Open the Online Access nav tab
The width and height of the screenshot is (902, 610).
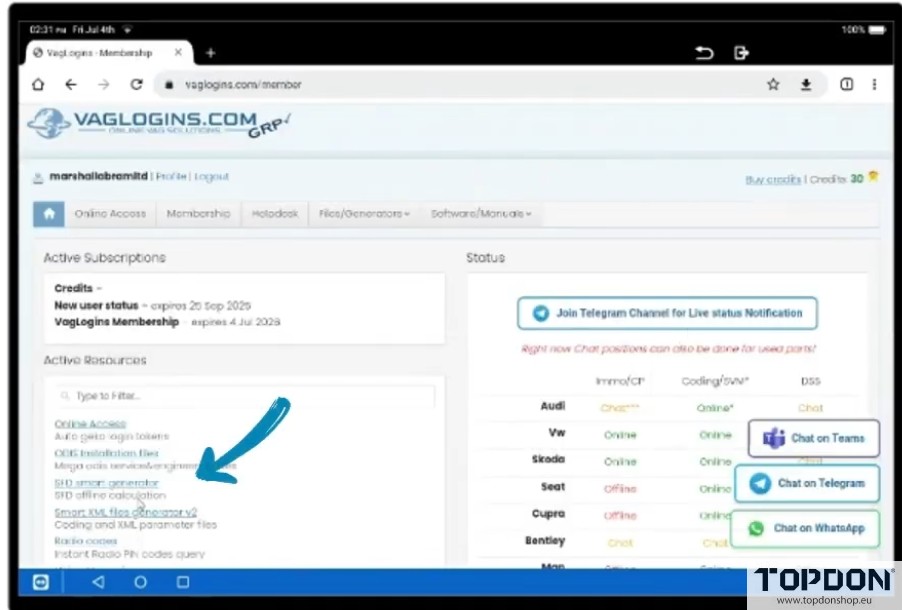pos(110,214)
